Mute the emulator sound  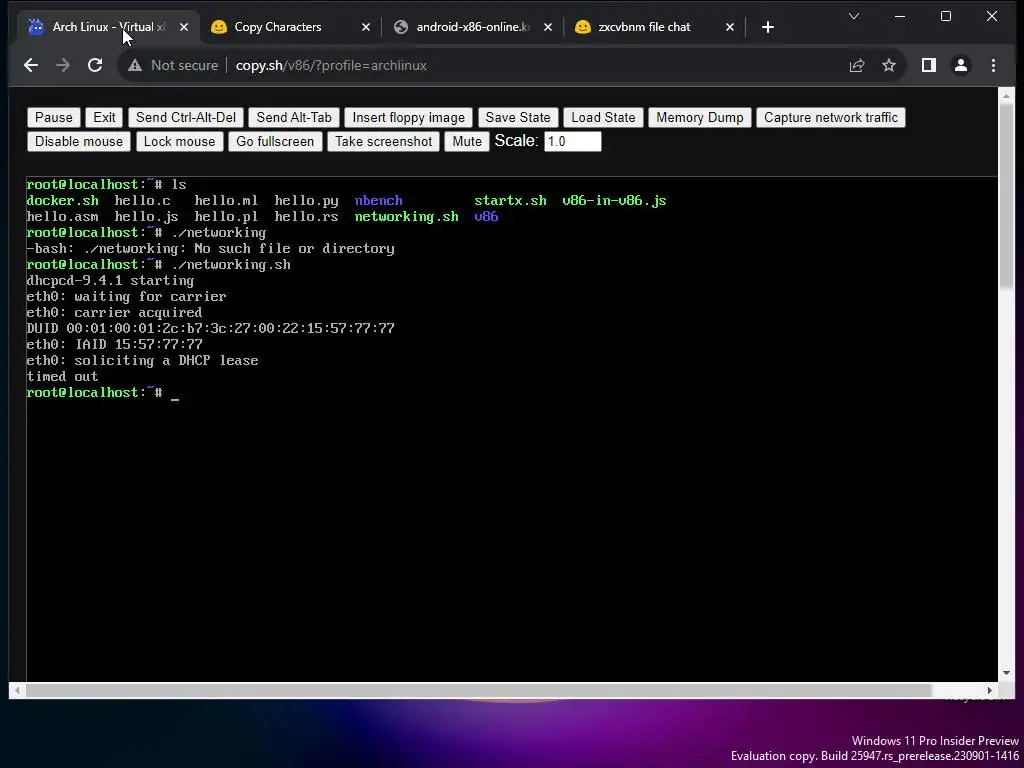[x=467, y=142]
